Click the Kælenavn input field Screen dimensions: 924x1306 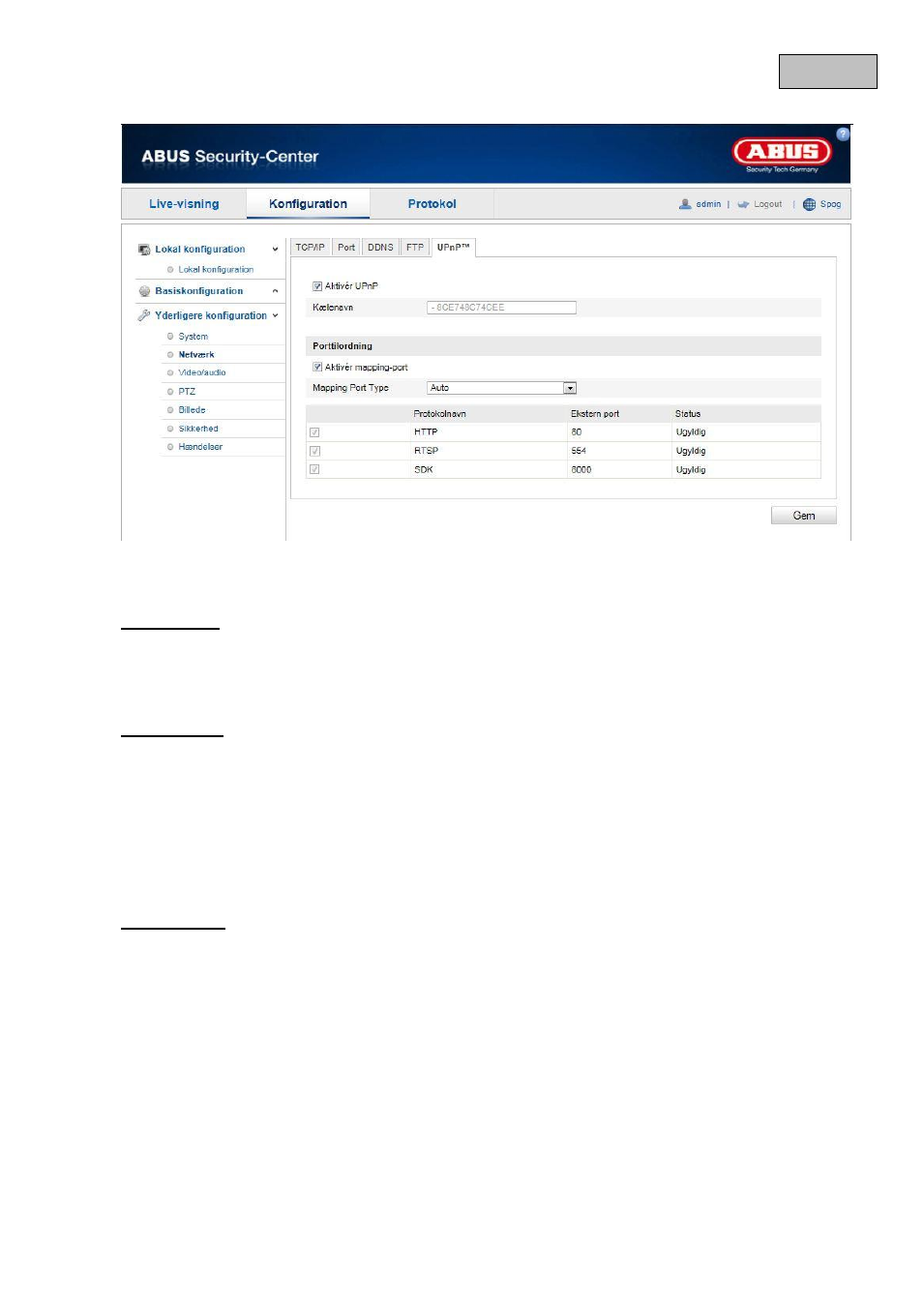(x=501, y=308)
